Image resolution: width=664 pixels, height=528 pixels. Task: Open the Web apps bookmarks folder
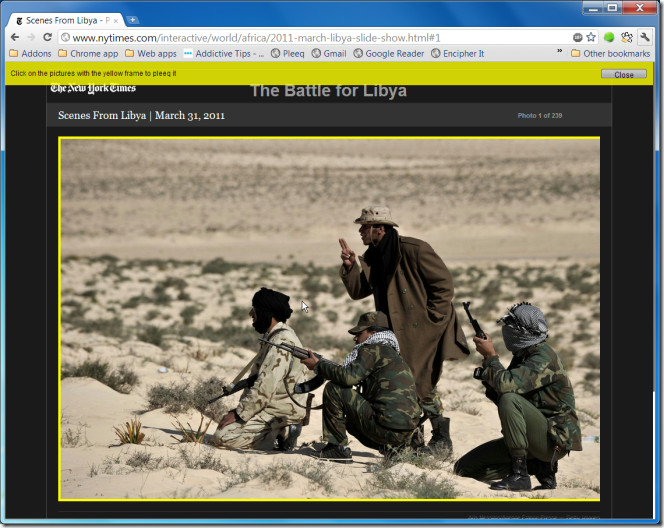[x=151, y=53]
